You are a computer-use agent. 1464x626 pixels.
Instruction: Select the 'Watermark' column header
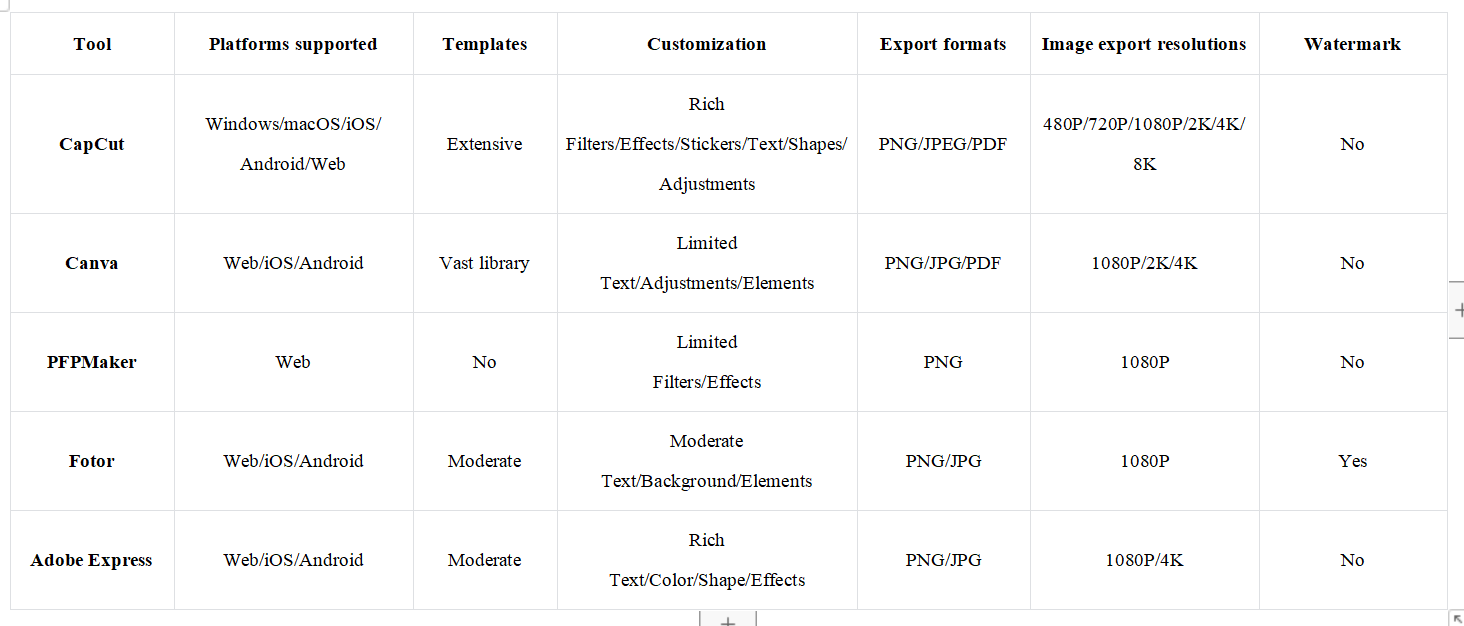[x=1352, y=44]
